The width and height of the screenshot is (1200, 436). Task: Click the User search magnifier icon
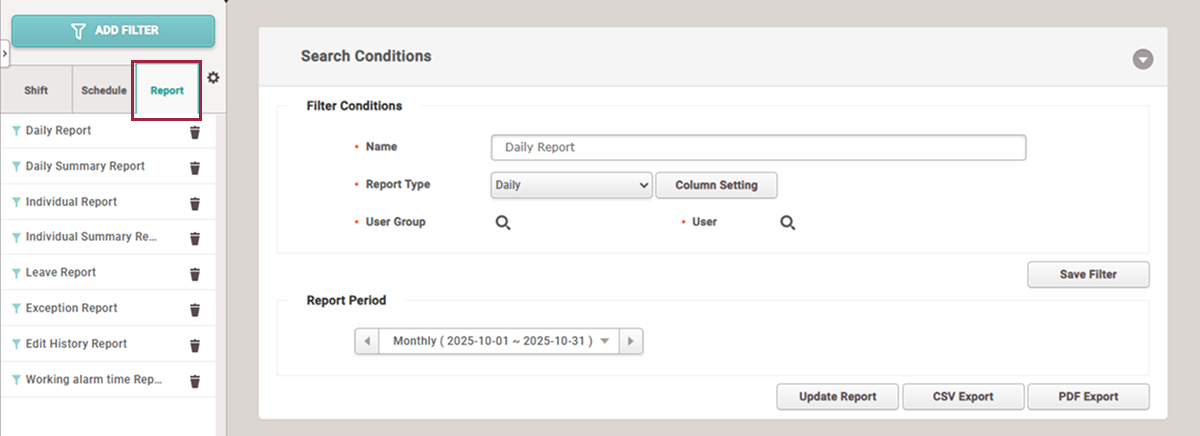(x=788, y=223)
